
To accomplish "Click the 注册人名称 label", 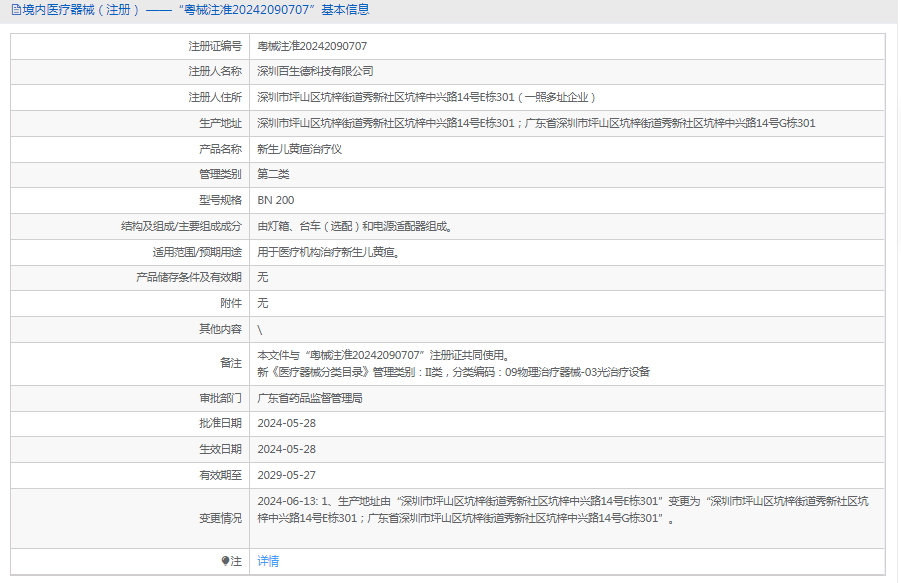I will [x=215, y=71].
